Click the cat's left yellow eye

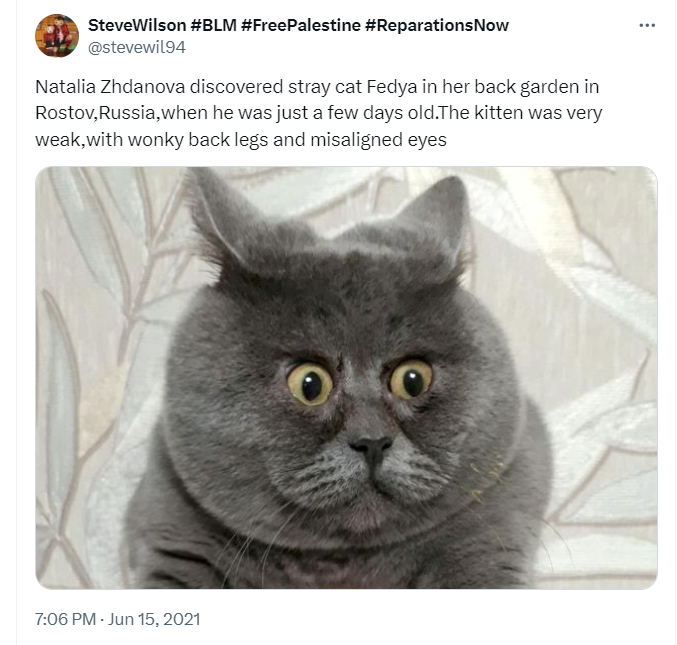[x=310, y=384]
